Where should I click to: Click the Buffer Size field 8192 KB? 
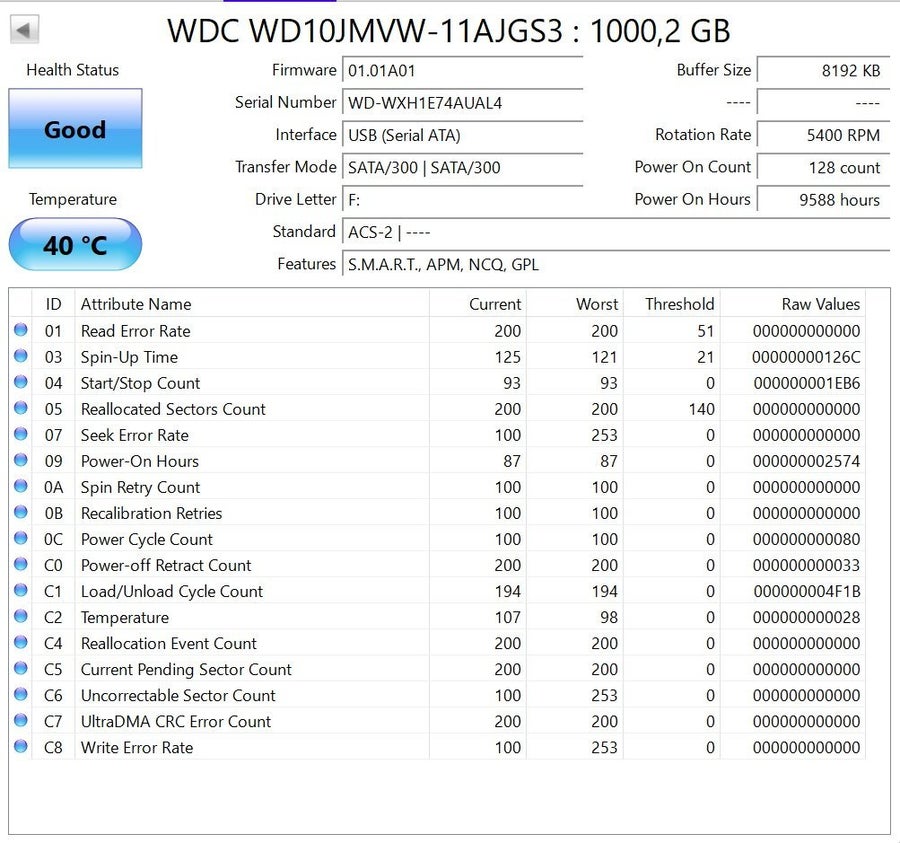tap(823, 71)
